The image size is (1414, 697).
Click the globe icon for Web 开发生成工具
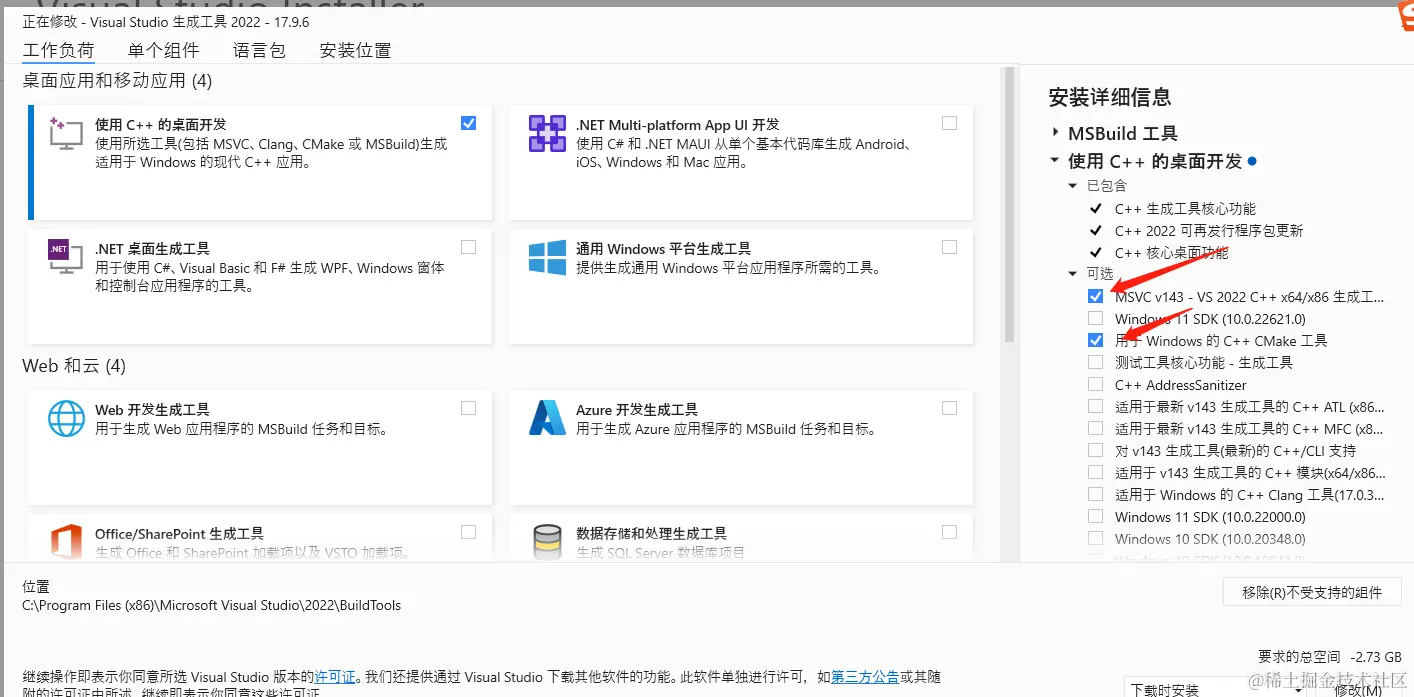coord(66,418)
